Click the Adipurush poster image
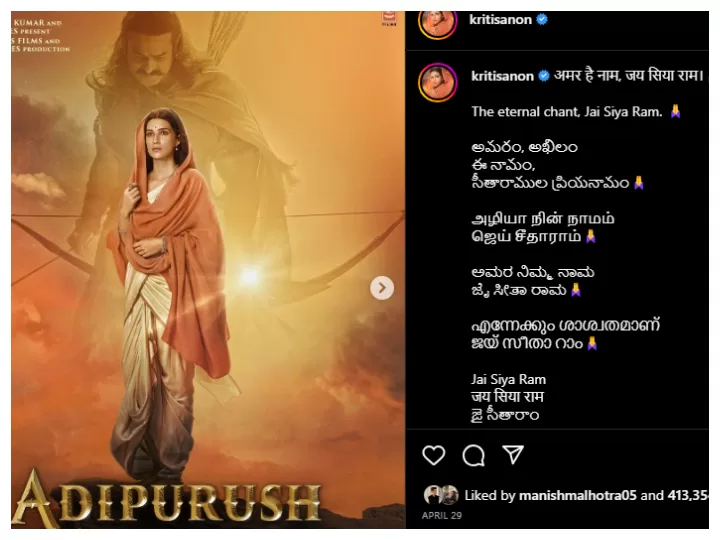The width and height of the screenshot is (720, 540). pos(208,270)
